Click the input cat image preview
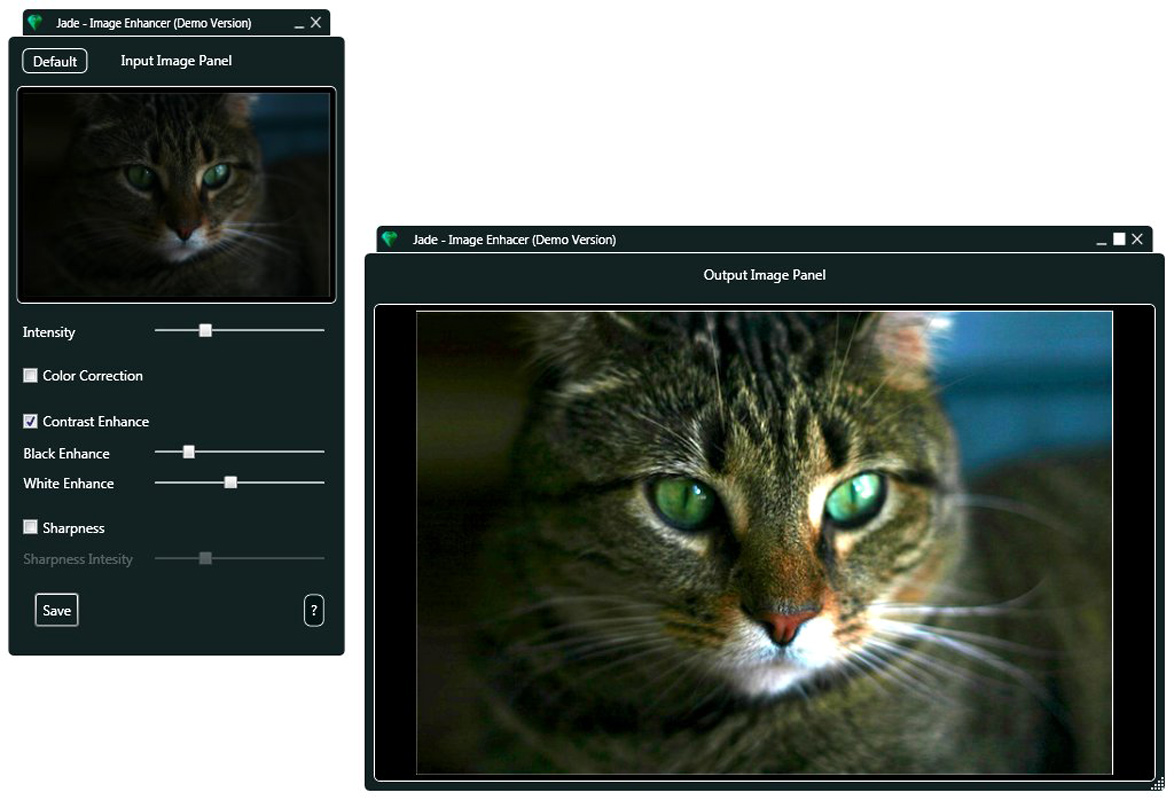Viewport: 1174px width, 800px height. pos(176,195)
